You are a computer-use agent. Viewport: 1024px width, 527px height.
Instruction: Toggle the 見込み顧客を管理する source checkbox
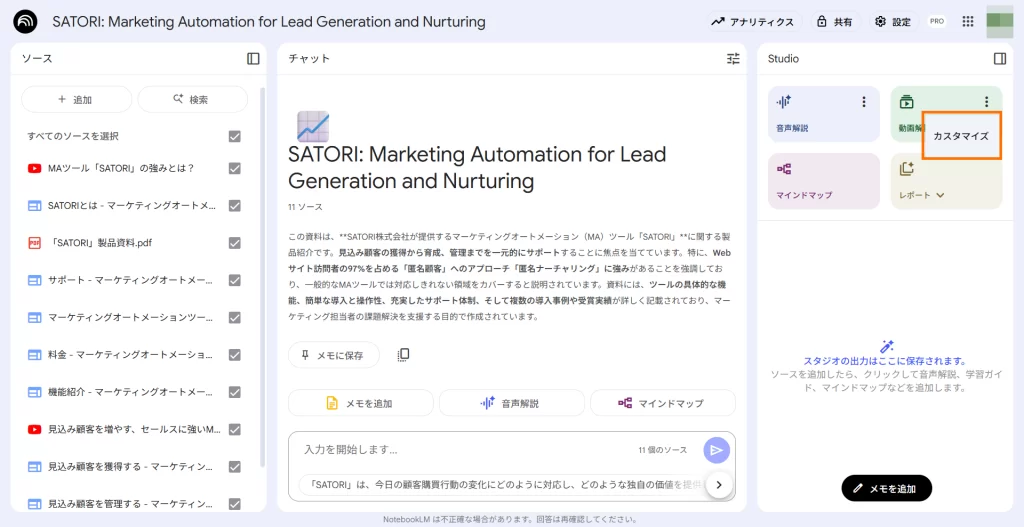(x=235, y=504)
